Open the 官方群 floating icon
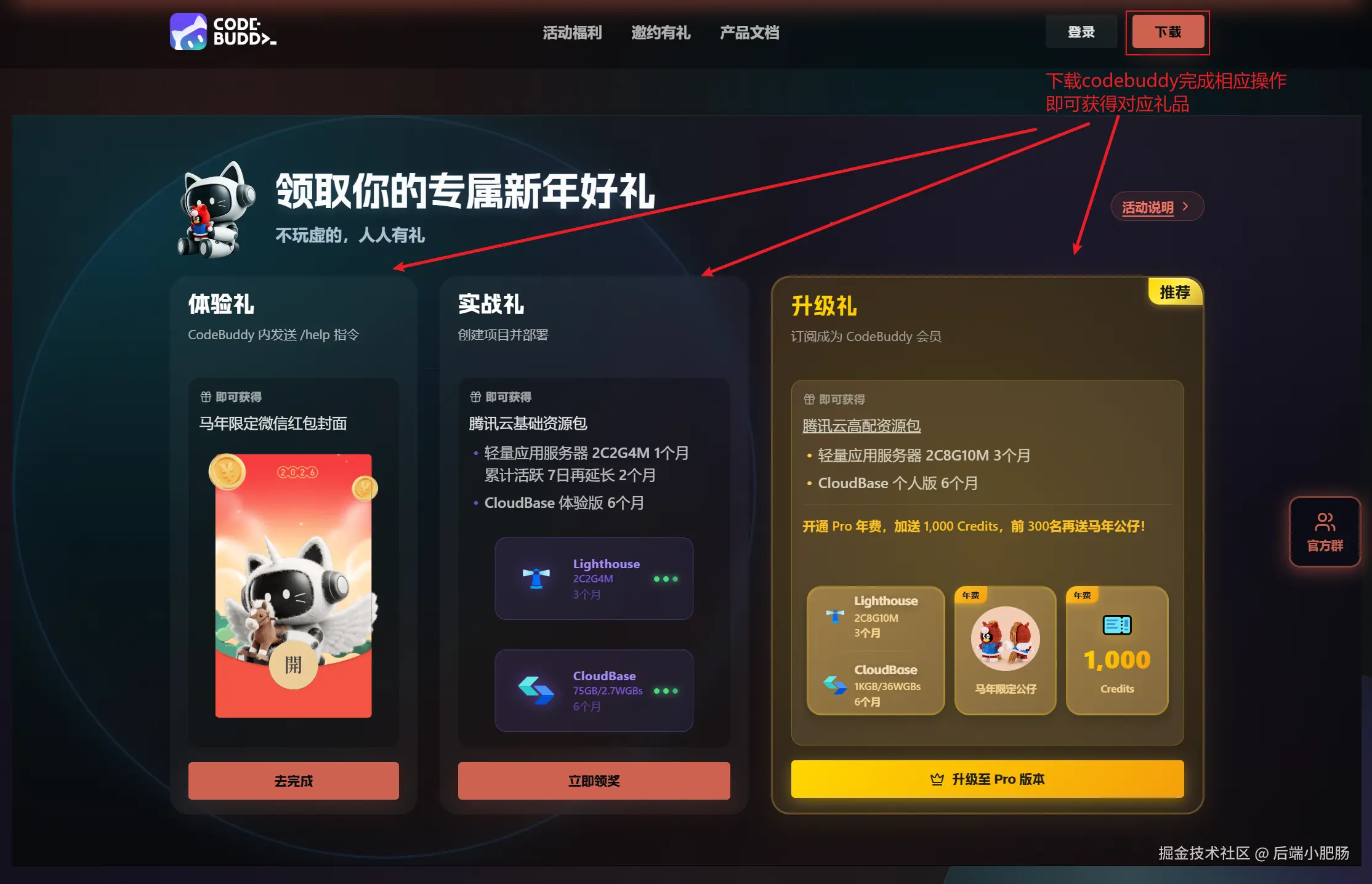Image resolution: width=1372 pixels, height=884 pixels. pos(1325,531)
